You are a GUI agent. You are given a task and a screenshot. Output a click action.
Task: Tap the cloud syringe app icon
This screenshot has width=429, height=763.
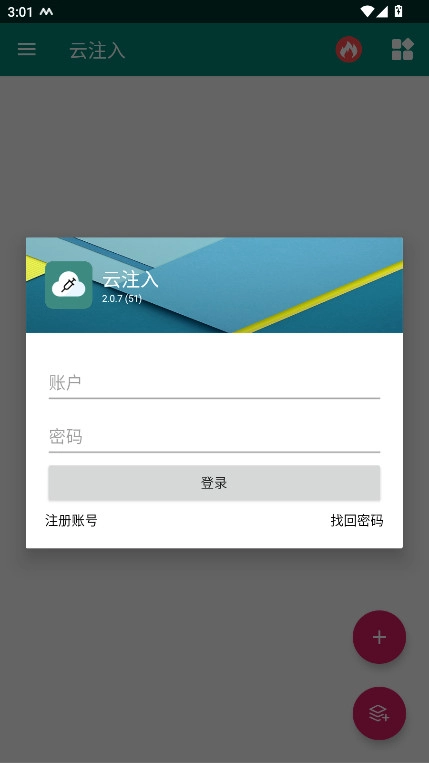[x=69, y=285]
